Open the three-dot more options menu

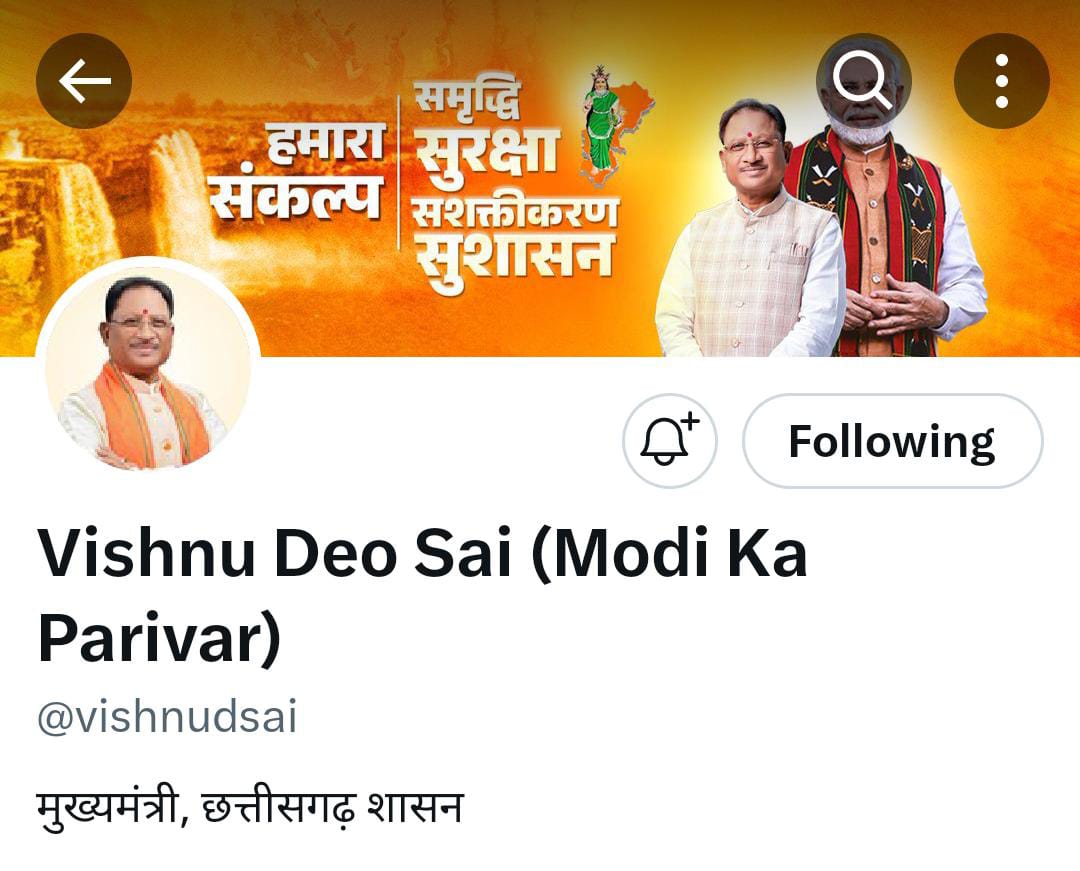[1001, 81]
